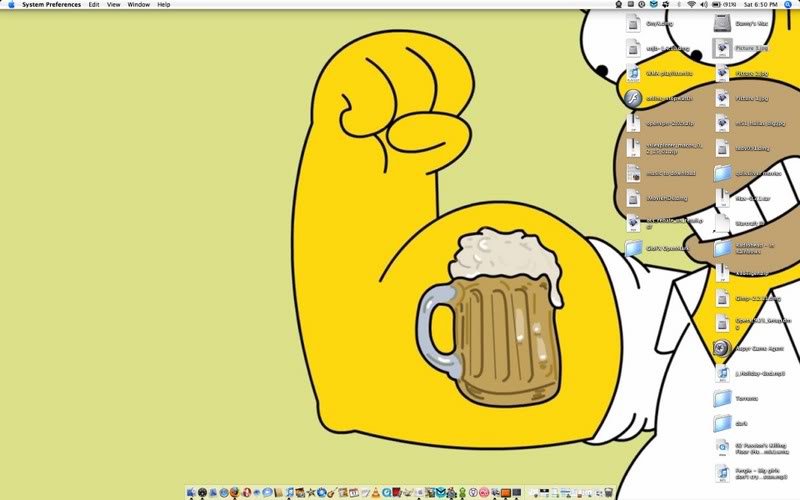800x500 pixels.
Task: Open iMovie star icon in the Dock
Action: (310, 492)
